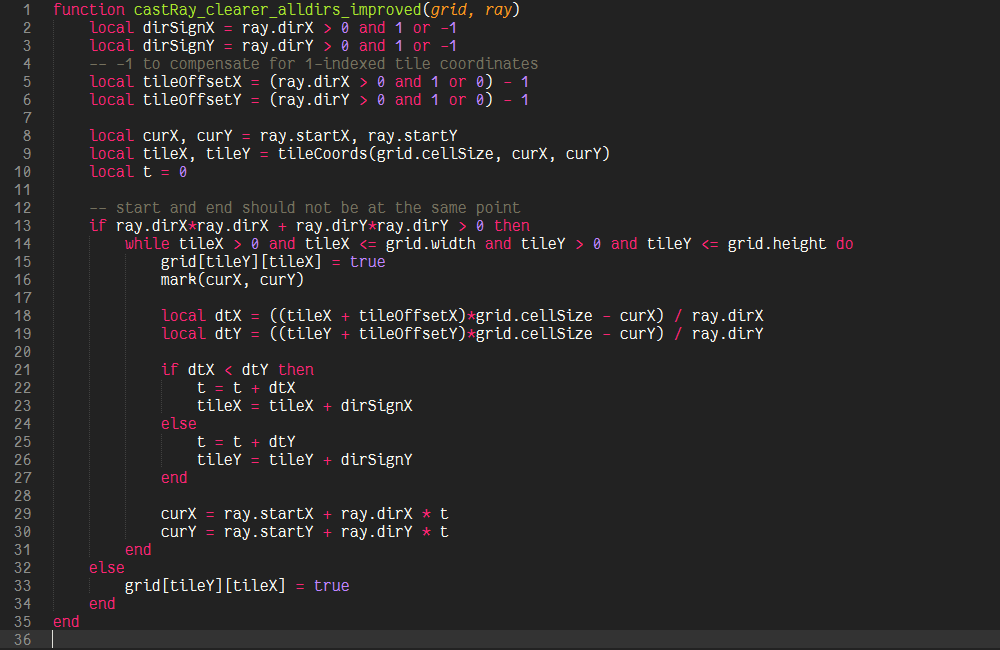
Task: Click 'true' value on line 33
Action: (x=331, y=585)
